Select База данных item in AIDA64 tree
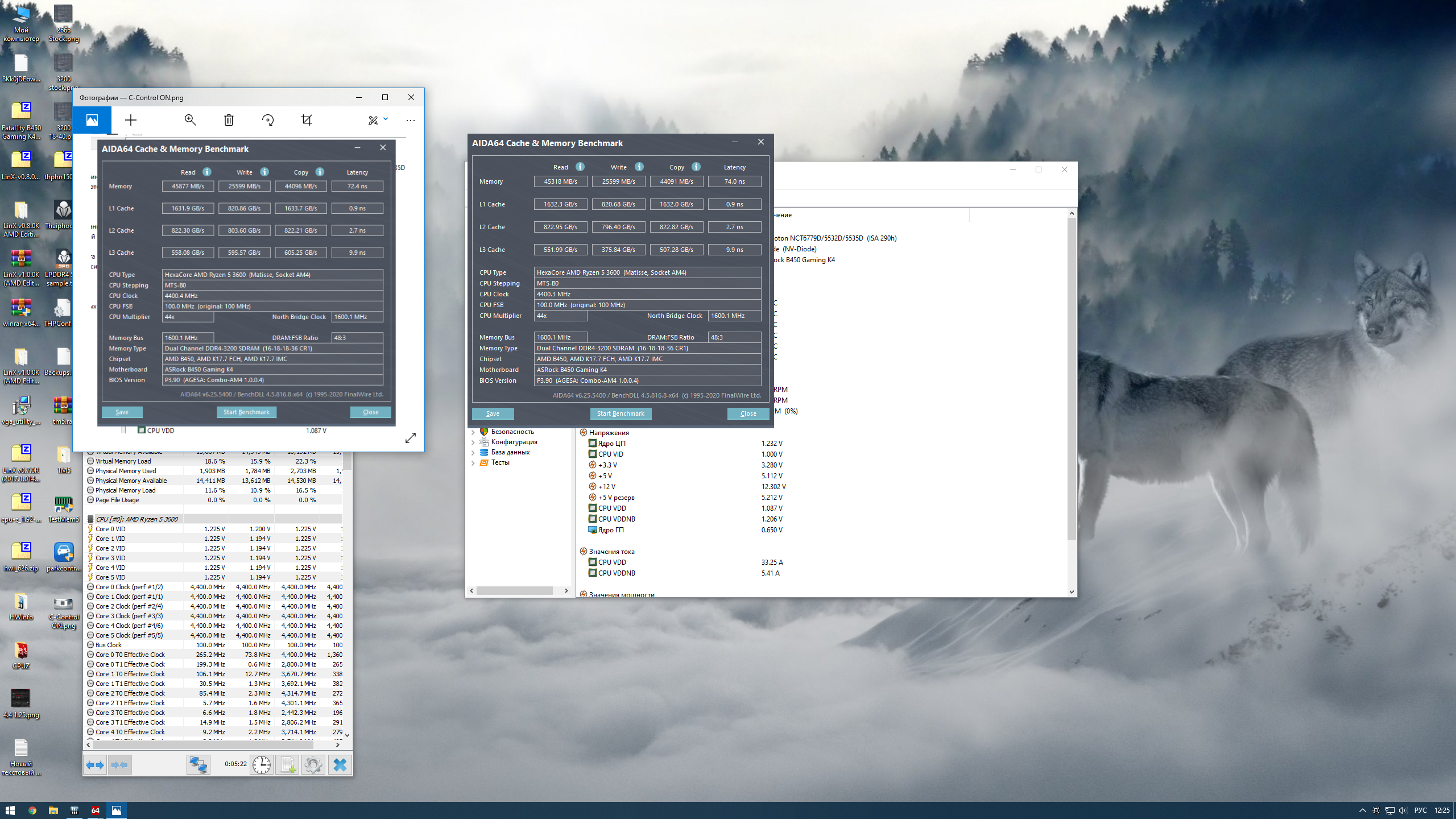The width and height of the screenshot is (1456, 819). point(510,453)
